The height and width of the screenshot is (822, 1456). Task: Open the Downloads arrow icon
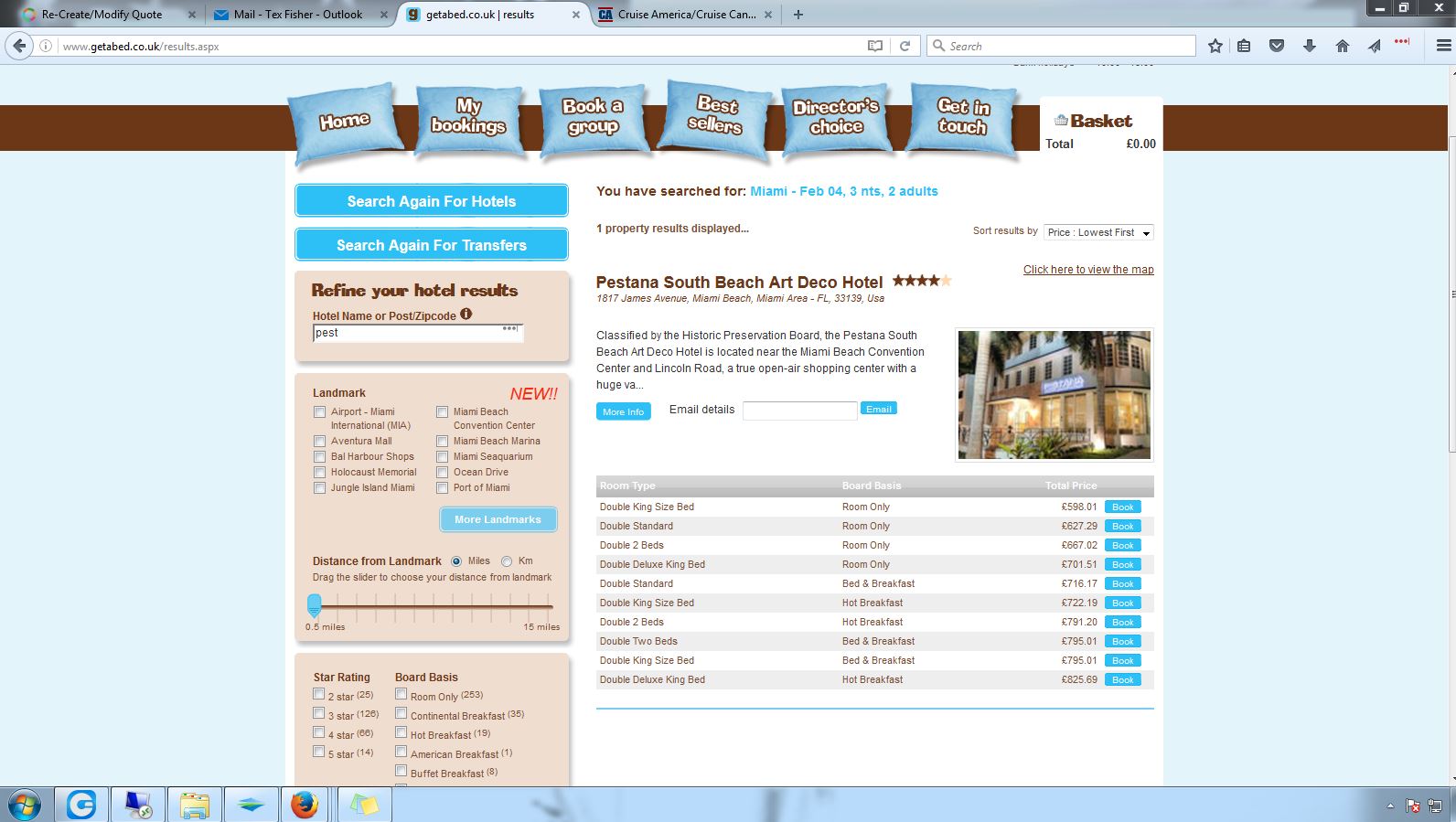pos(1310,46)
